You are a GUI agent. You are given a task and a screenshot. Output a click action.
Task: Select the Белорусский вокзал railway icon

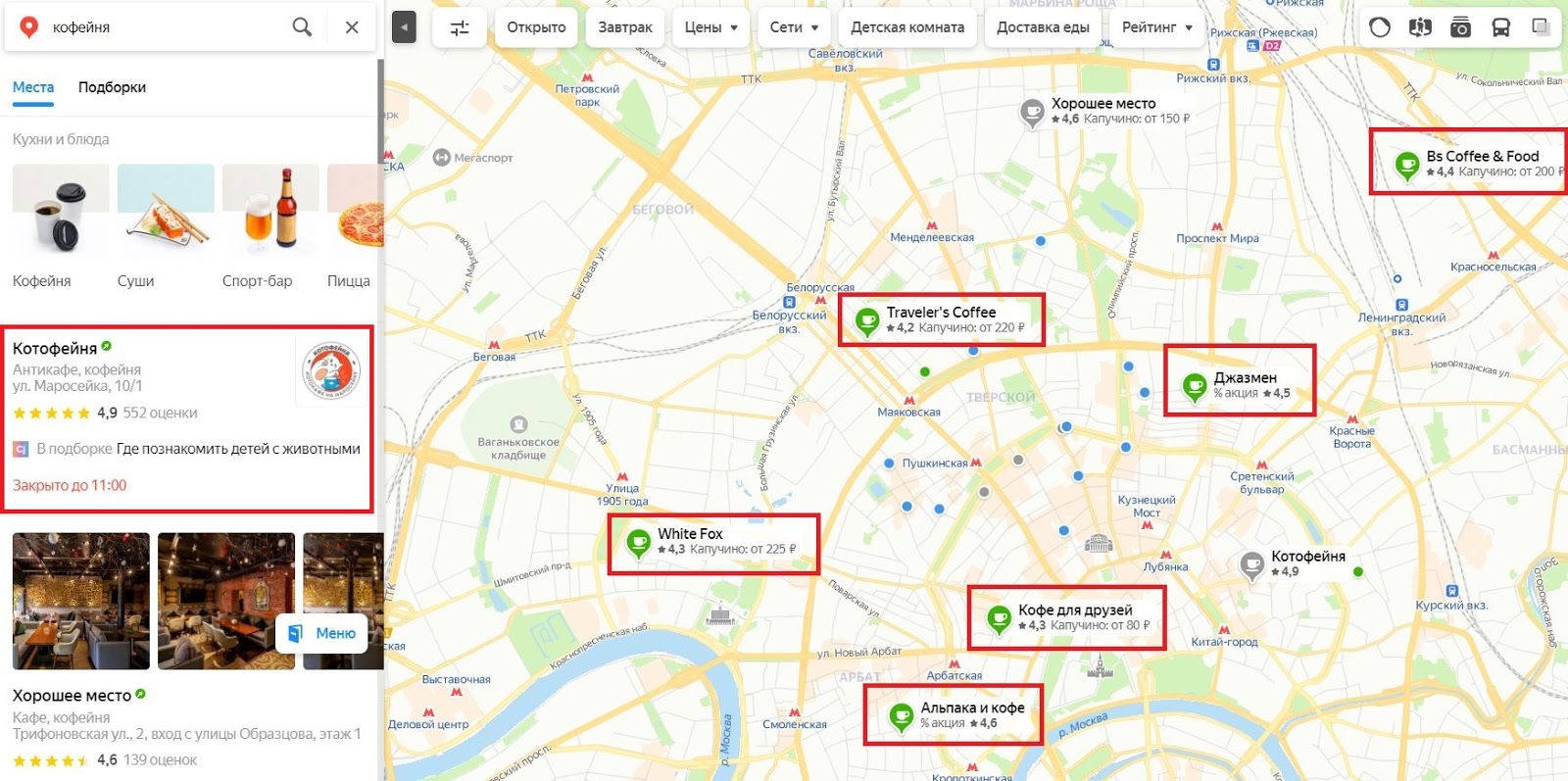tap(791, 303)
